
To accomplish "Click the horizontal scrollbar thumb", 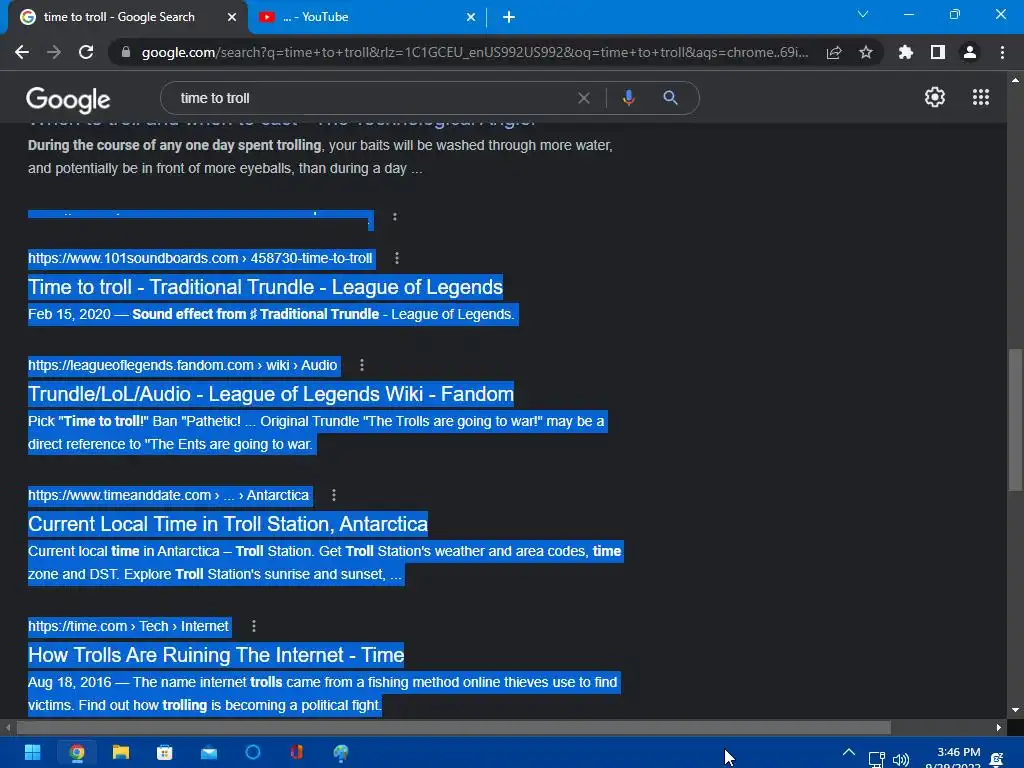I will pos(454,727).
